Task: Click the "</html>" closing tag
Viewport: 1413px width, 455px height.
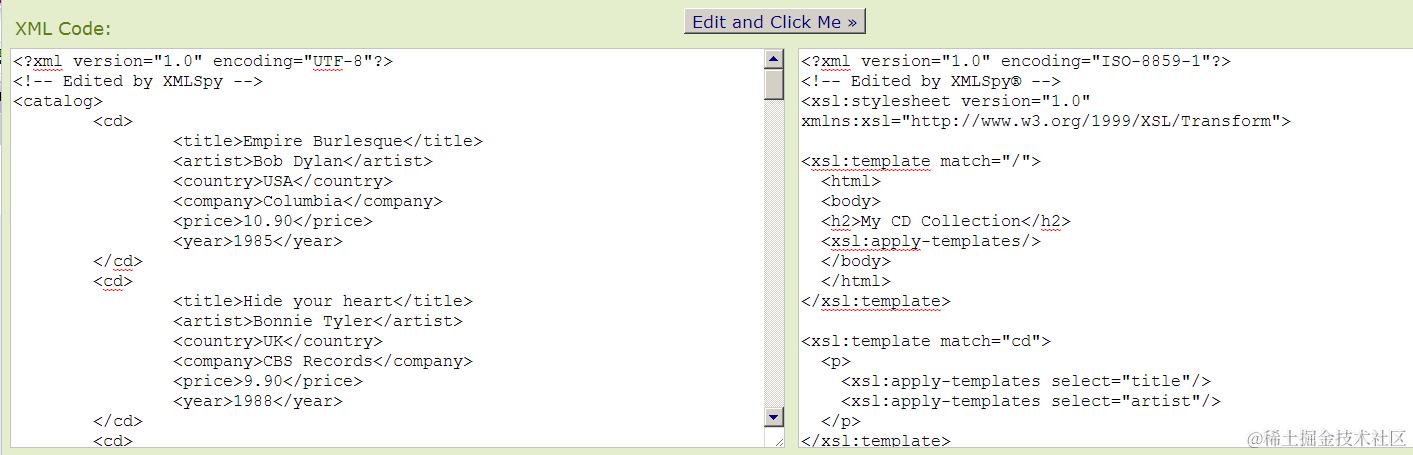Action: (x=856, y=281)
